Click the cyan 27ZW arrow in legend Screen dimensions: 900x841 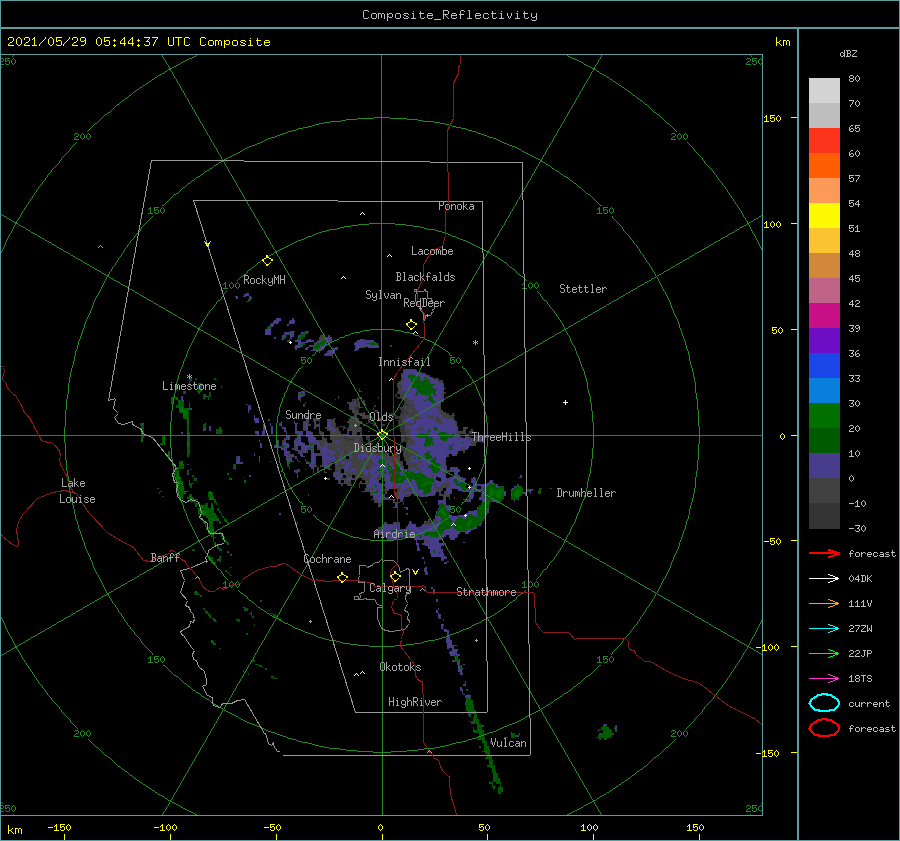click(824, 629)
